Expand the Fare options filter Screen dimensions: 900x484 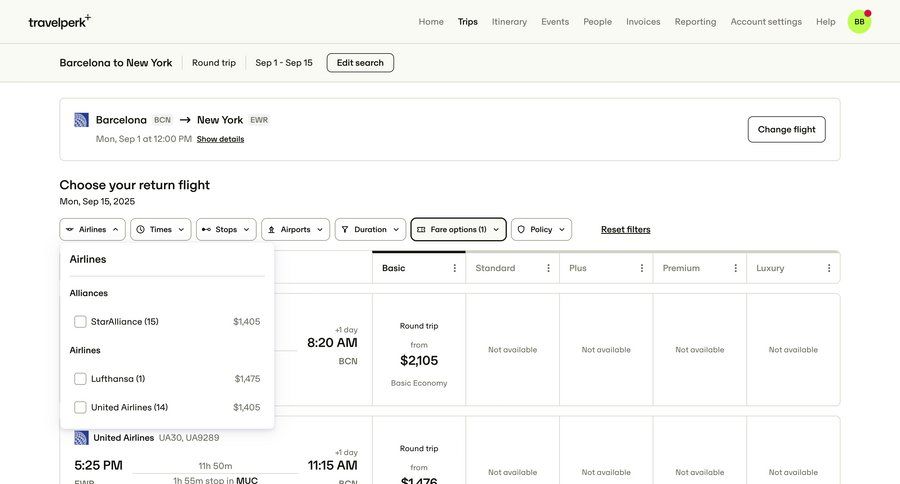pos(458,230)
